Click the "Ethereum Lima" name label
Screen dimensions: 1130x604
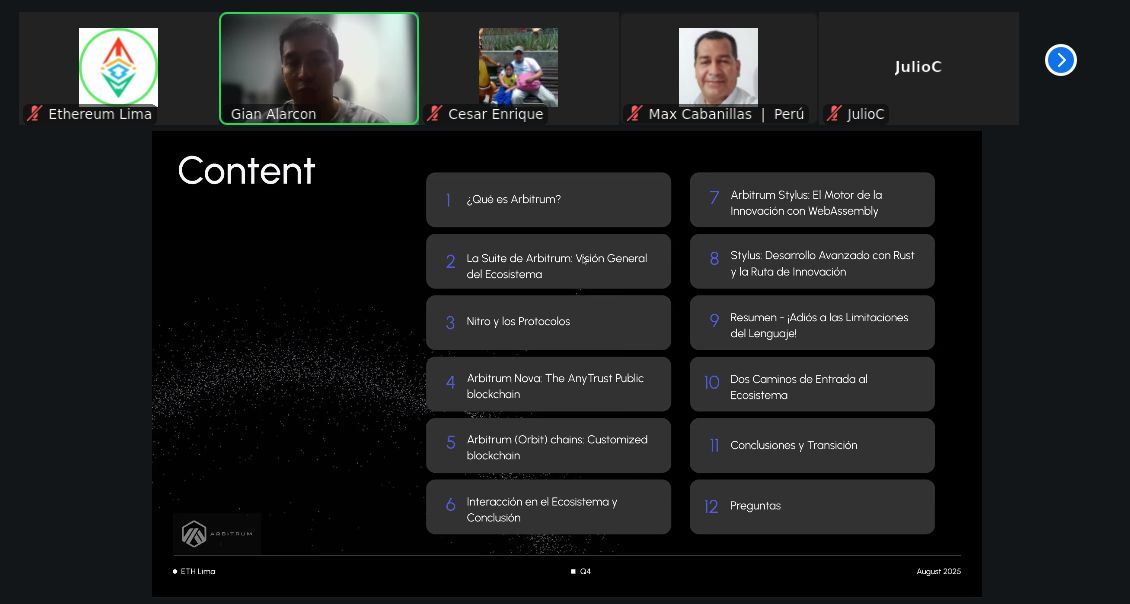point(100,114)
